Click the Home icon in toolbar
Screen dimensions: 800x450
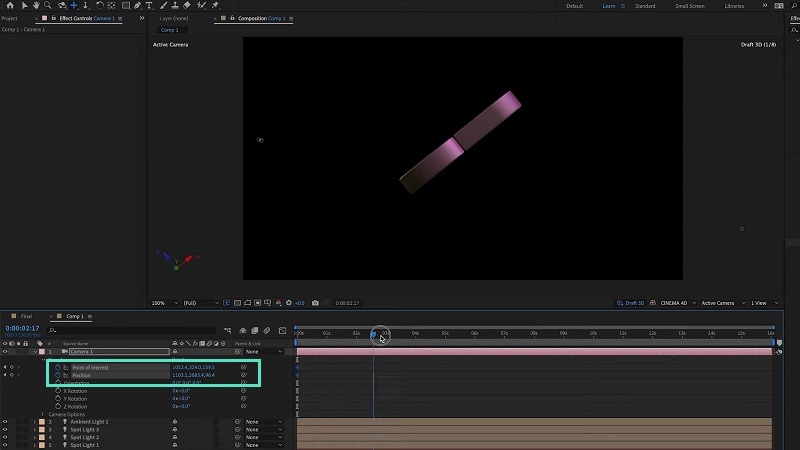pos(9,6)
